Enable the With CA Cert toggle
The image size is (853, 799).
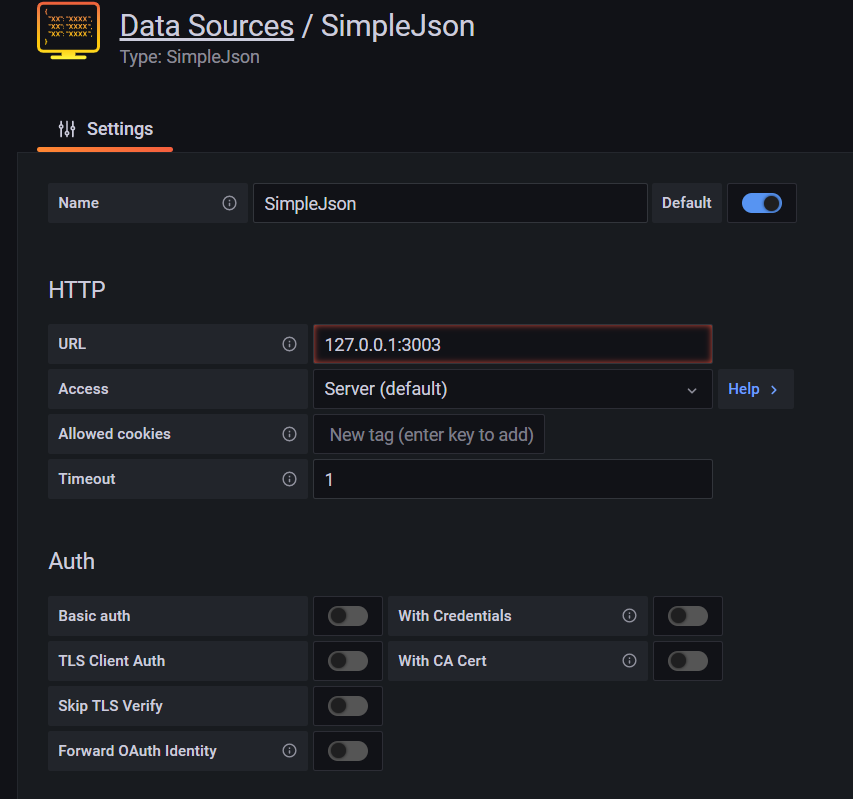688,661
